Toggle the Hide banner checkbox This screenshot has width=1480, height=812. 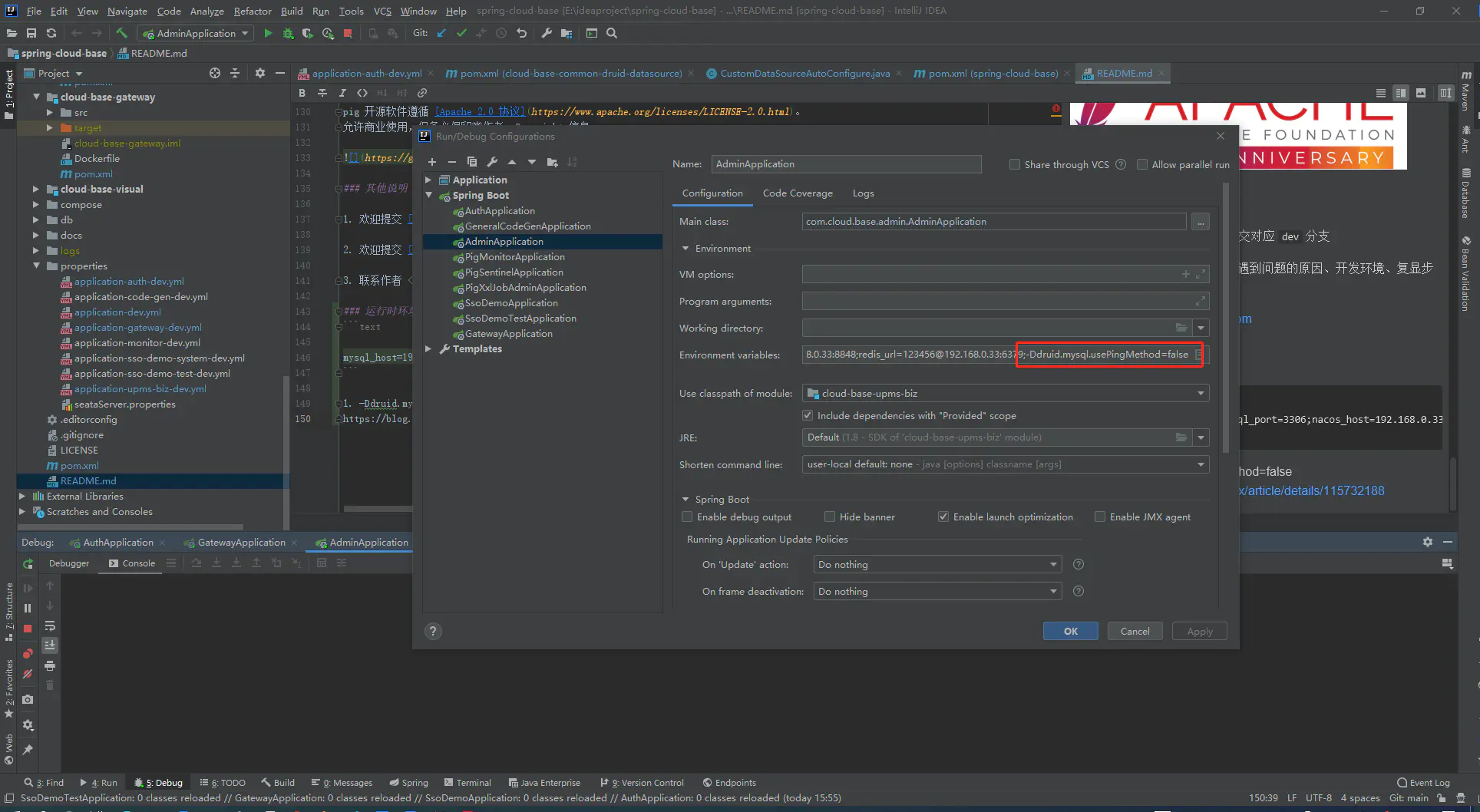pos(830,517)
